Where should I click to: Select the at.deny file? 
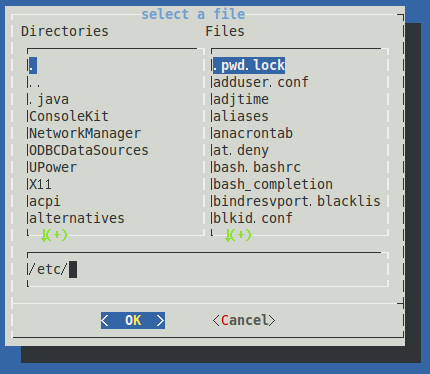(x=241, y=150)
